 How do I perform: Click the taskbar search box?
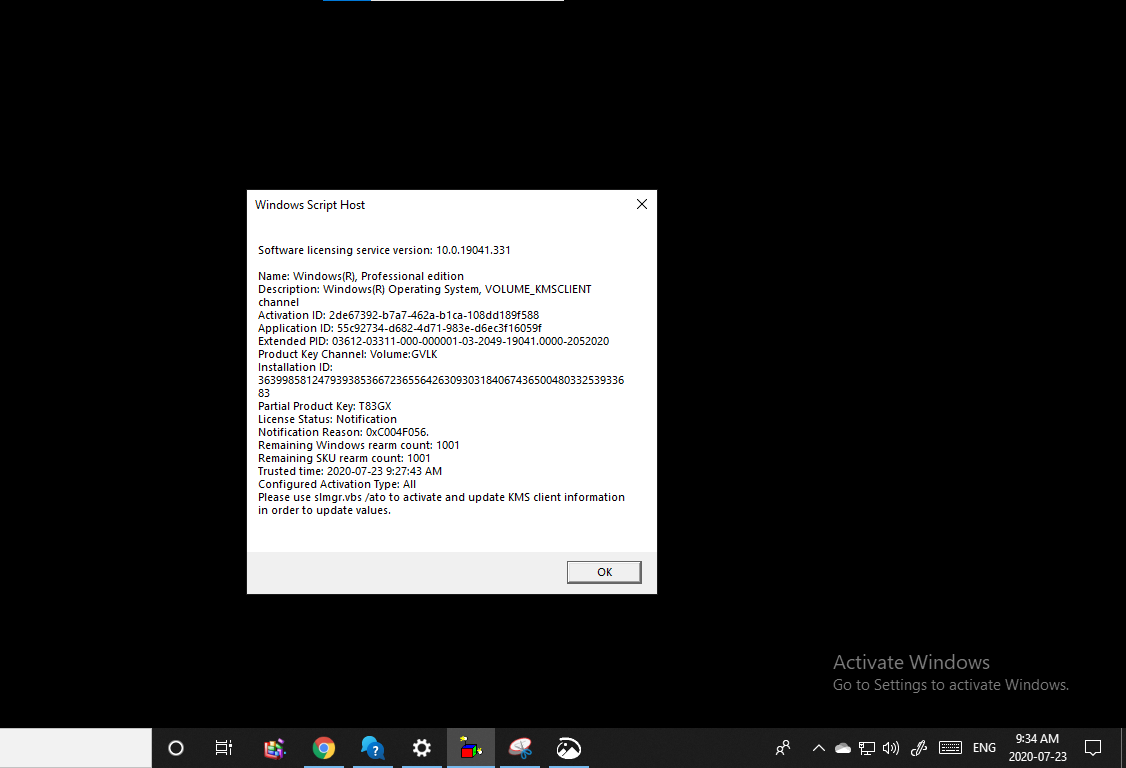75,749
